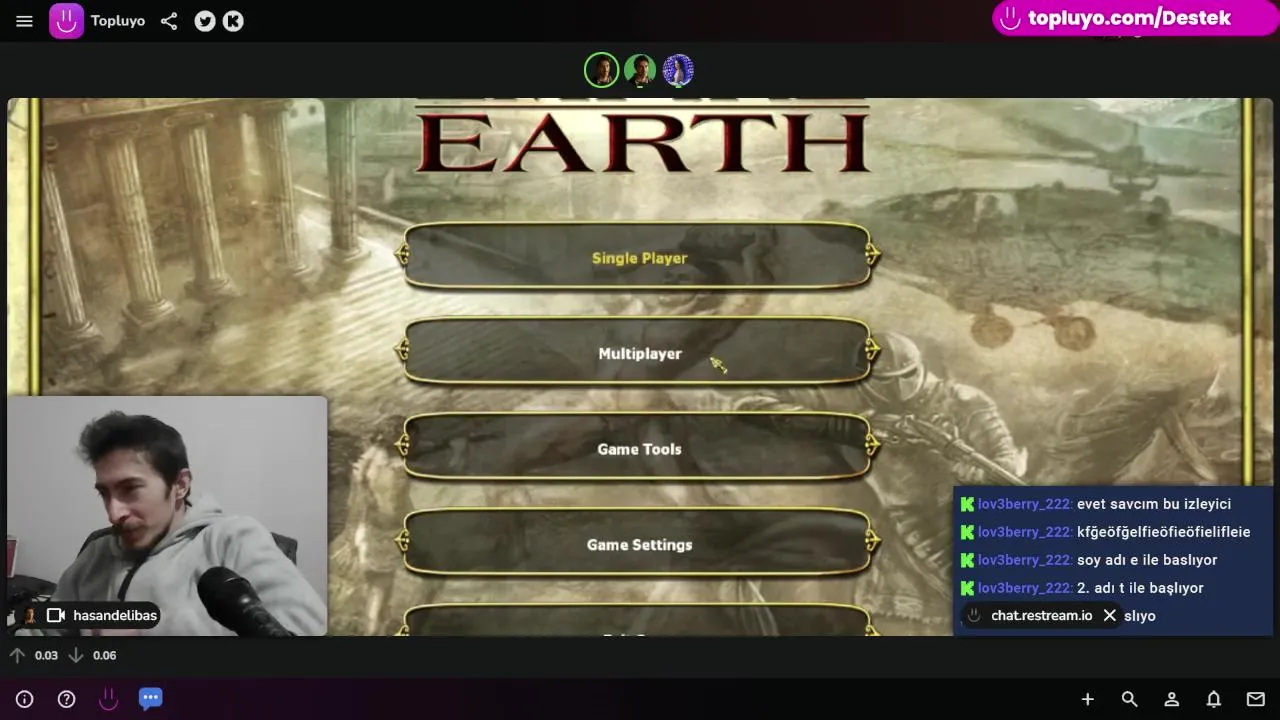Click hasandelibas username label
The width and height of the screenshot is (1280, 720).
coord(115,615)
